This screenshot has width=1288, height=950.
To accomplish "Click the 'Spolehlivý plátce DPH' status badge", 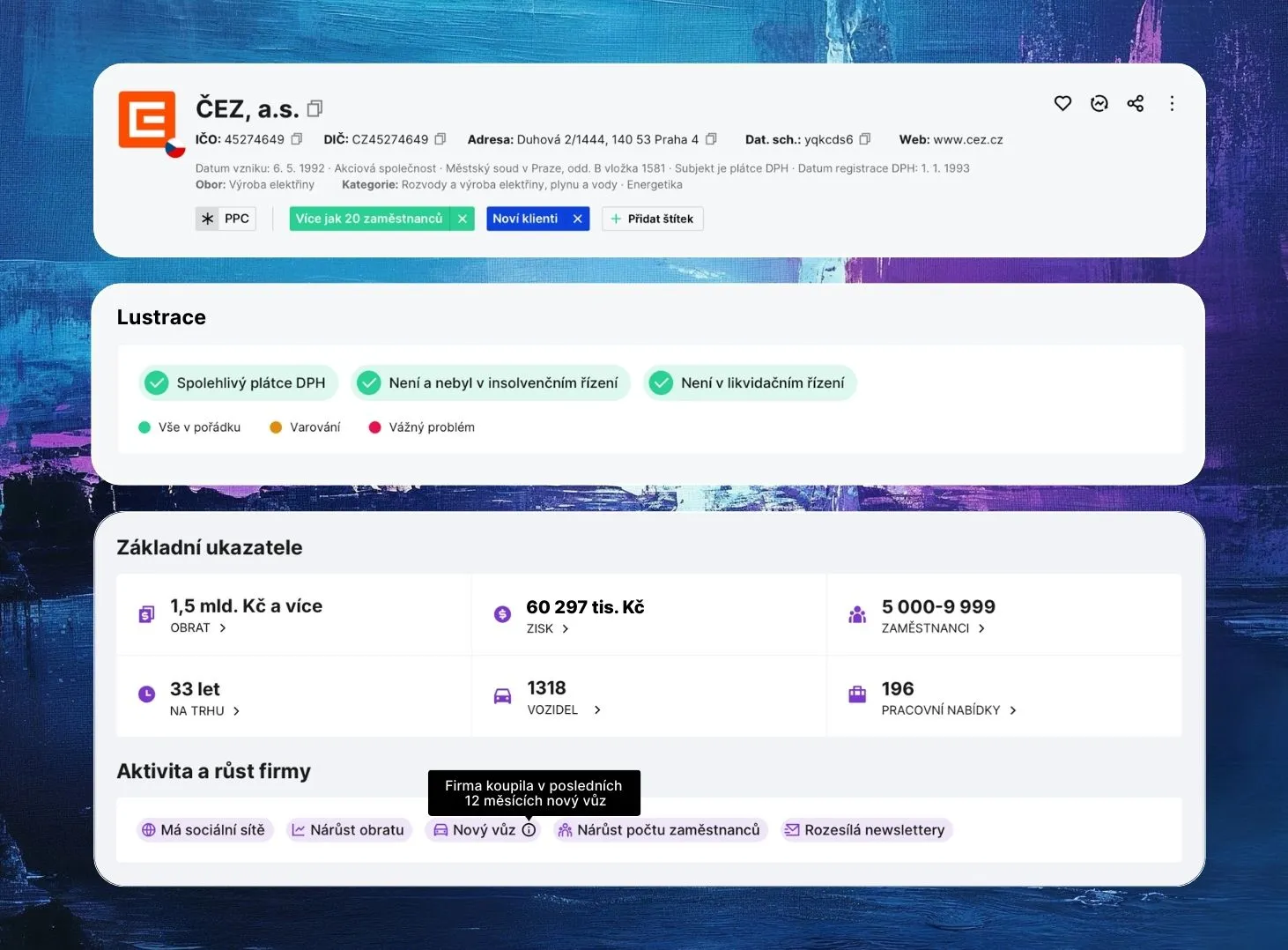I will point(238,382).
